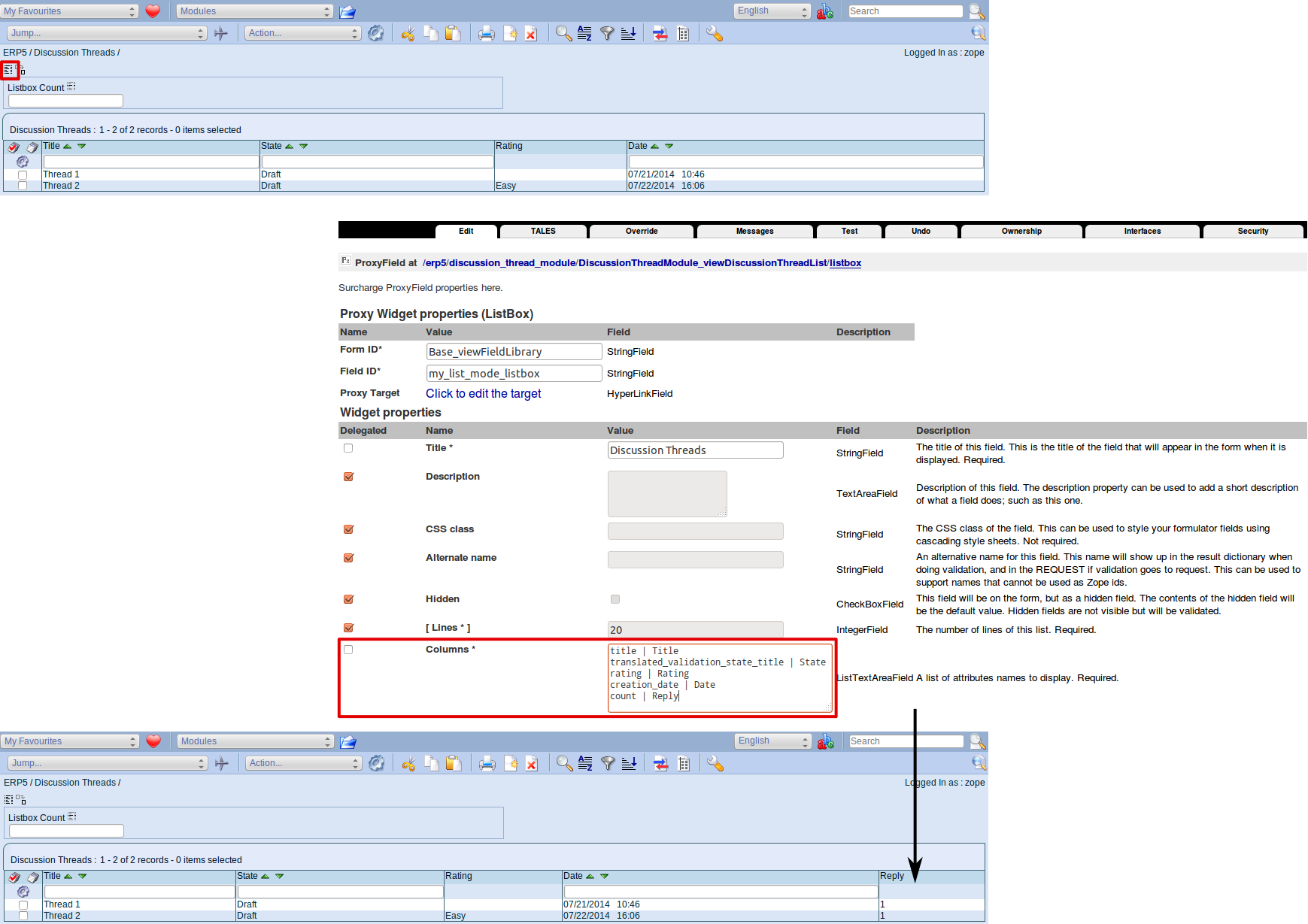Click search magnifier beside top Search field

976,11
